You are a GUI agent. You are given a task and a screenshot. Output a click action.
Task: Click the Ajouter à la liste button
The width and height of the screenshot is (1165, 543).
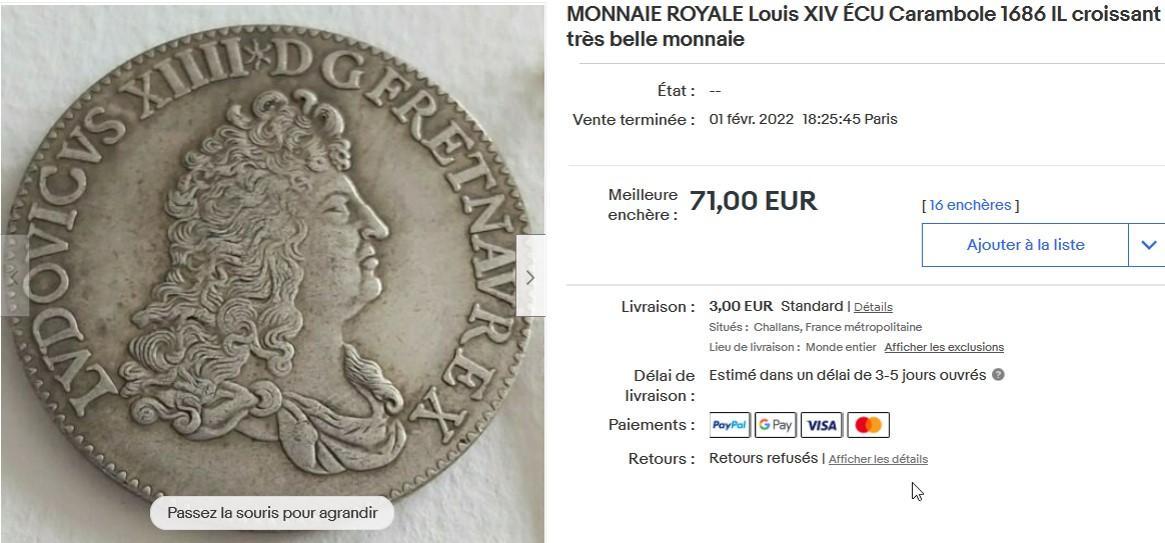pos(1025,245)
